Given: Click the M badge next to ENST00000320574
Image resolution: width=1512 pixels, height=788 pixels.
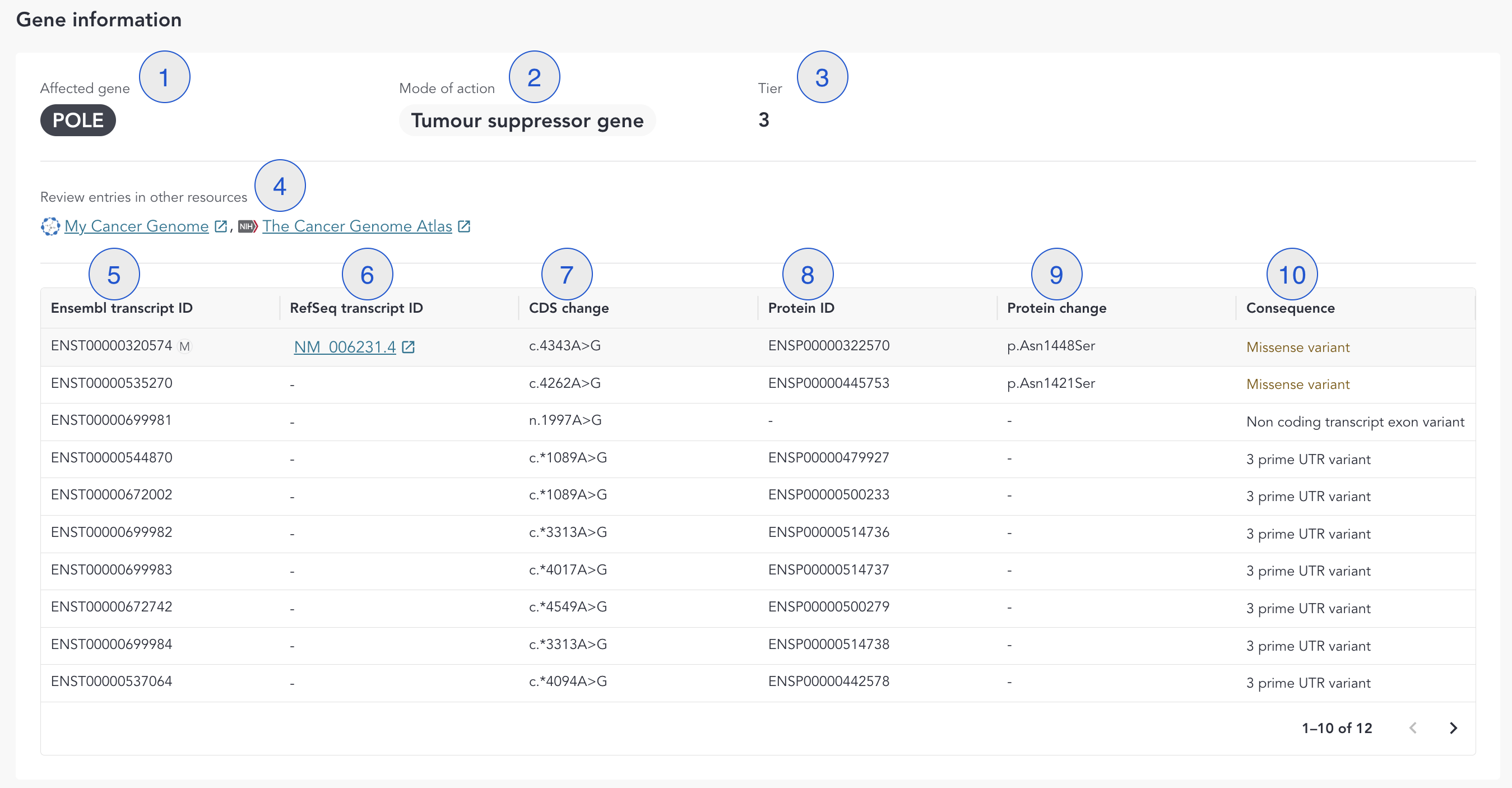Looking at the screenshot, I should (184, 346).
